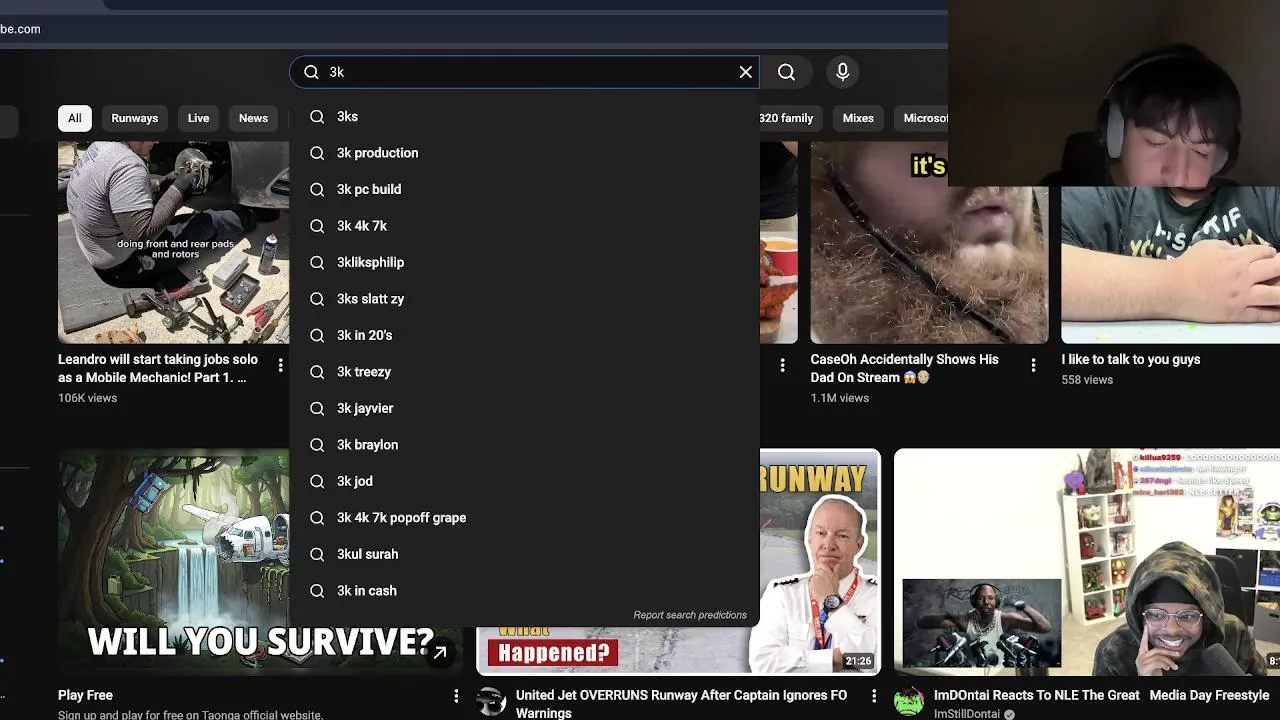
Task: Choose the '3kul surah' suggestion
Action: pyautogui.click(x=524, y=554)
